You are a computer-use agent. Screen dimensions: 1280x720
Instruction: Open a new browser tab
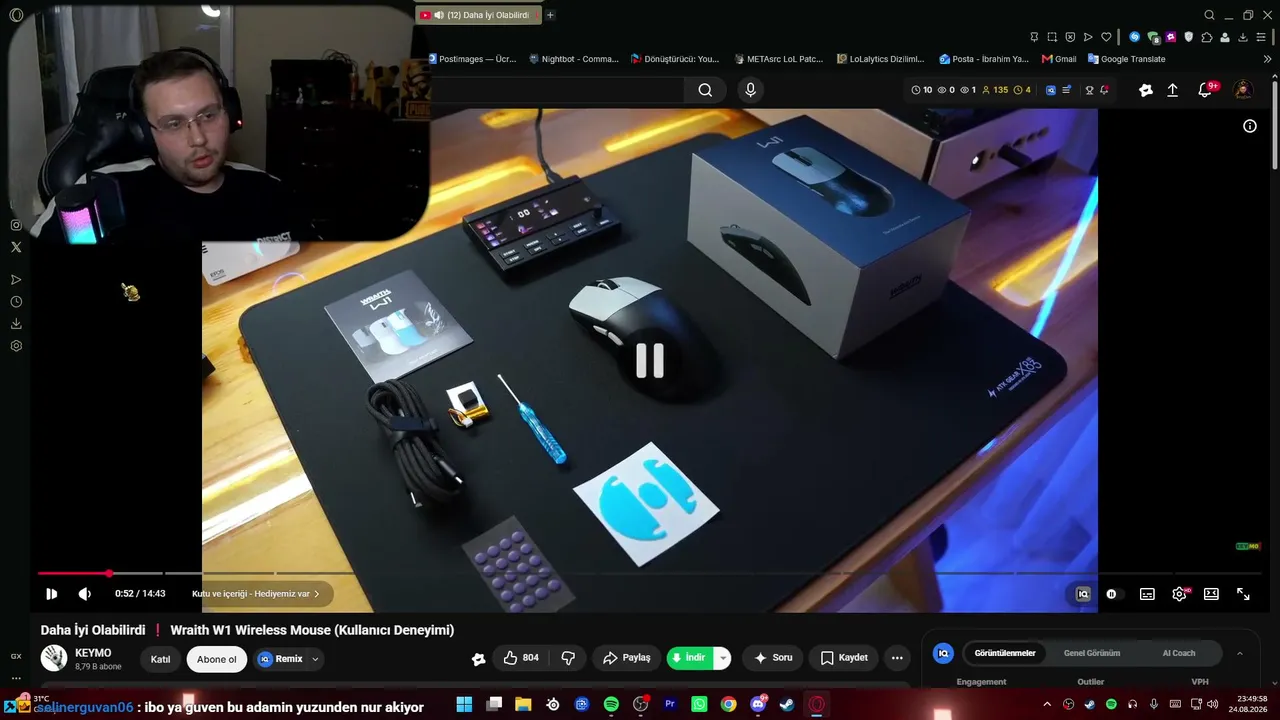(x=550, y=15)
